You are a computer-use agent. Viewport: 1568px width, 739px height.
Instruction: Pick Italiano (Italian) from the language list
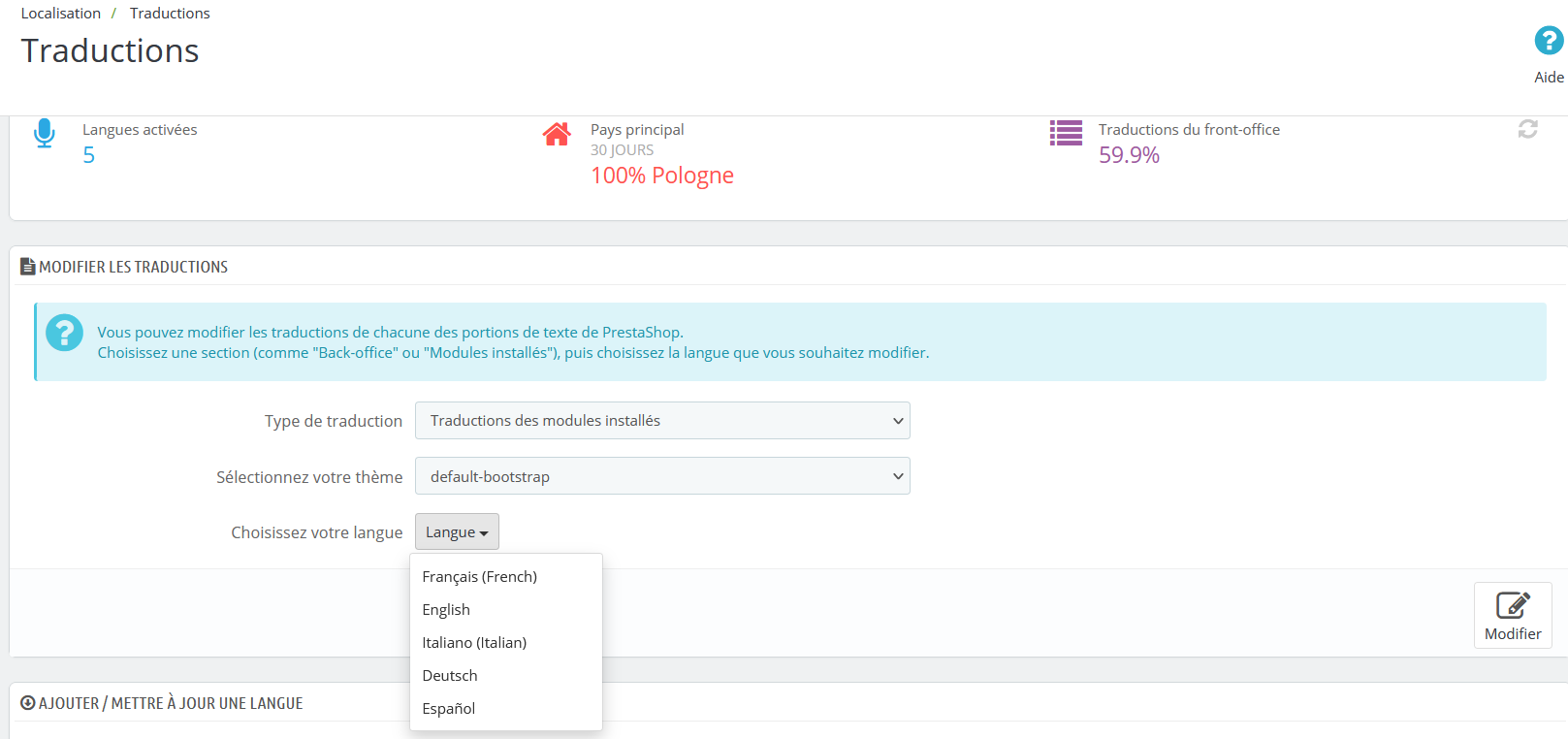pos(474,643)
